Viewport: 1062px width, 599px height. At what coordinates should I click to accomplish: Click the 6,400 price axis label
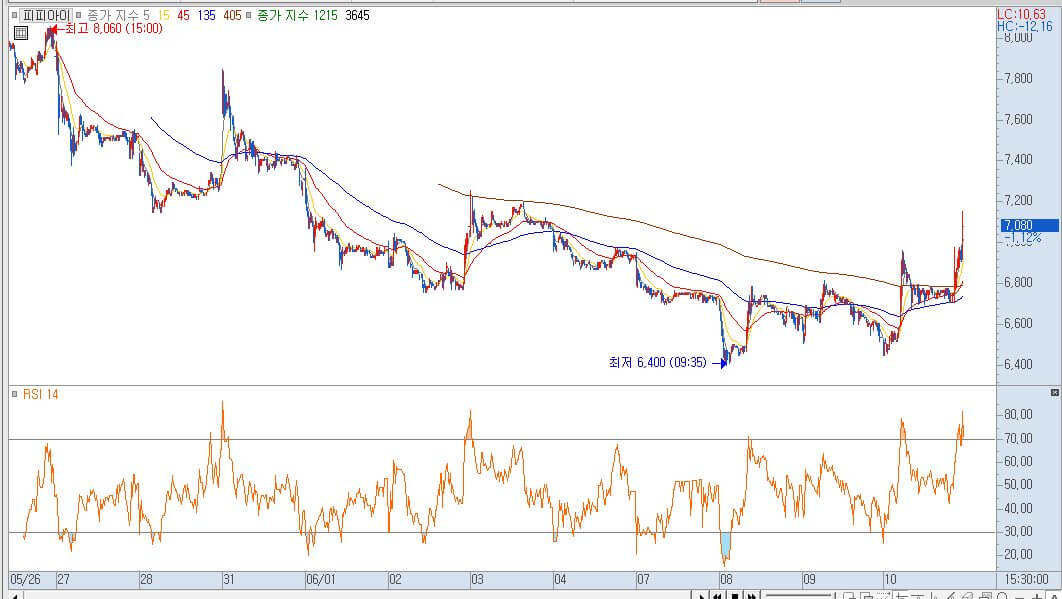pos(1019,365)
